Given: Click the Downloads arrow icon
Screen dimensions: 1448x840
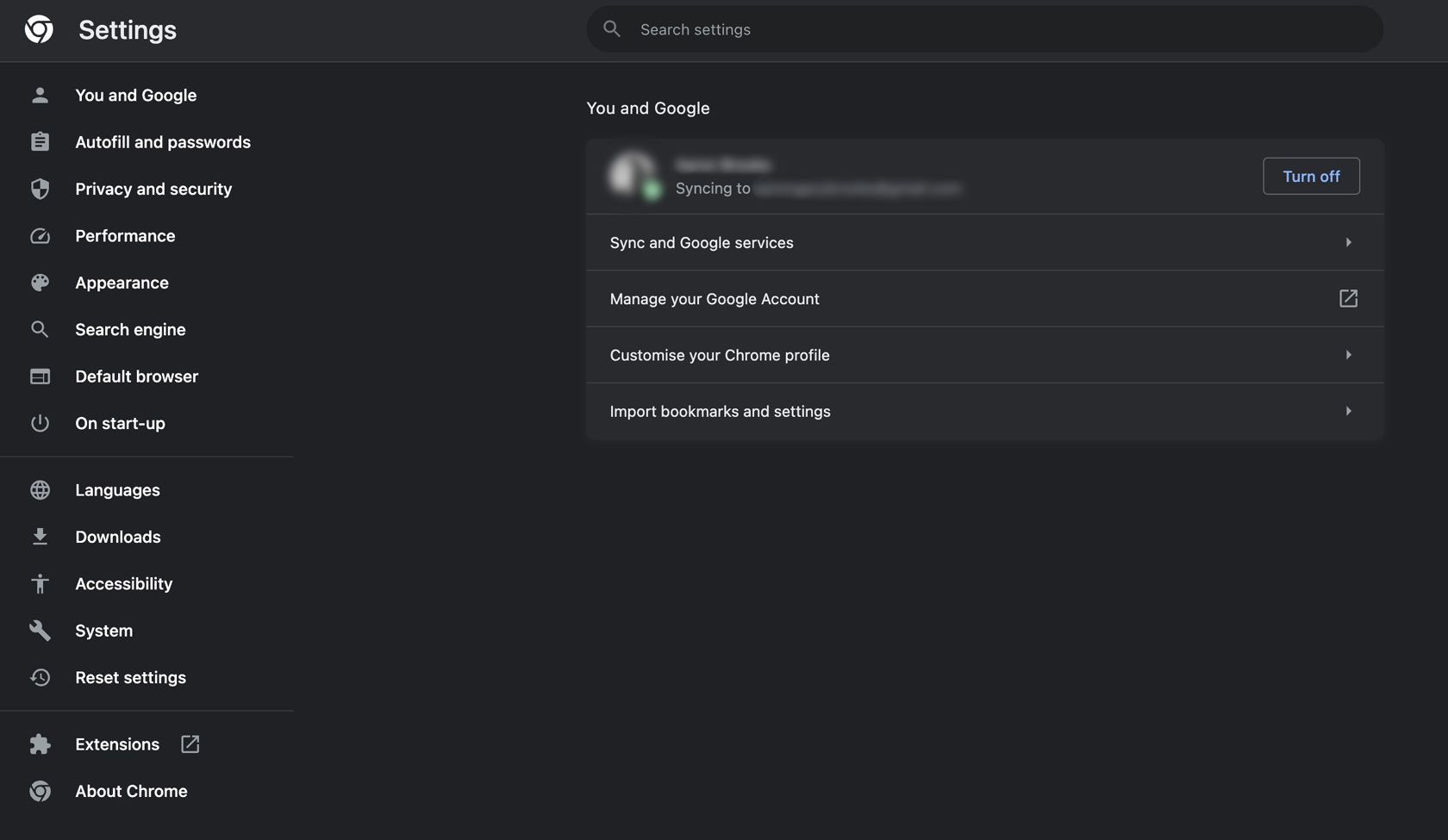Looking at the screenshot, I should pos(40,536).
